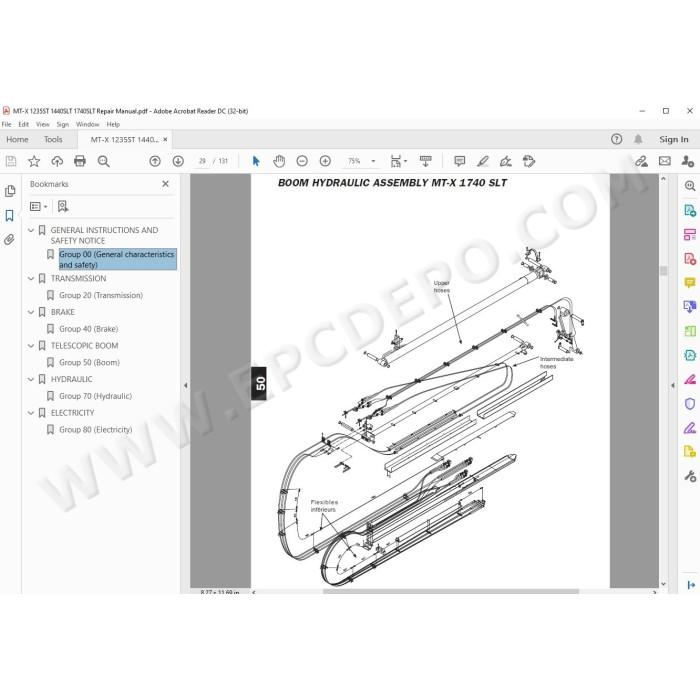Viewport: 700px width, 700px height.
Task: Open the Help menu
Action: 113,125
